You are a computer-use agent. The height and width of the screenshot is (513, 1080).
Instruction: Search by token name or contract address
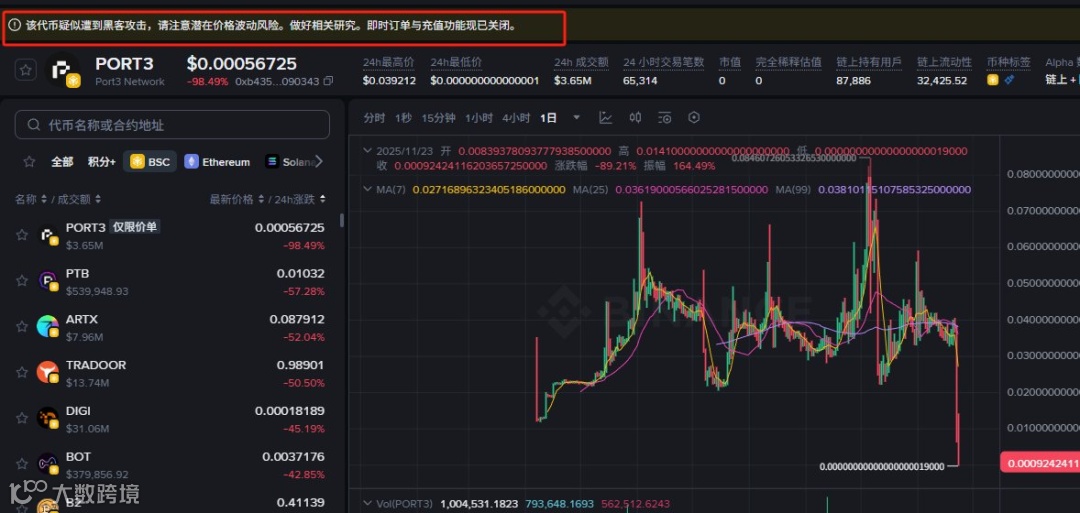point(172,125)
